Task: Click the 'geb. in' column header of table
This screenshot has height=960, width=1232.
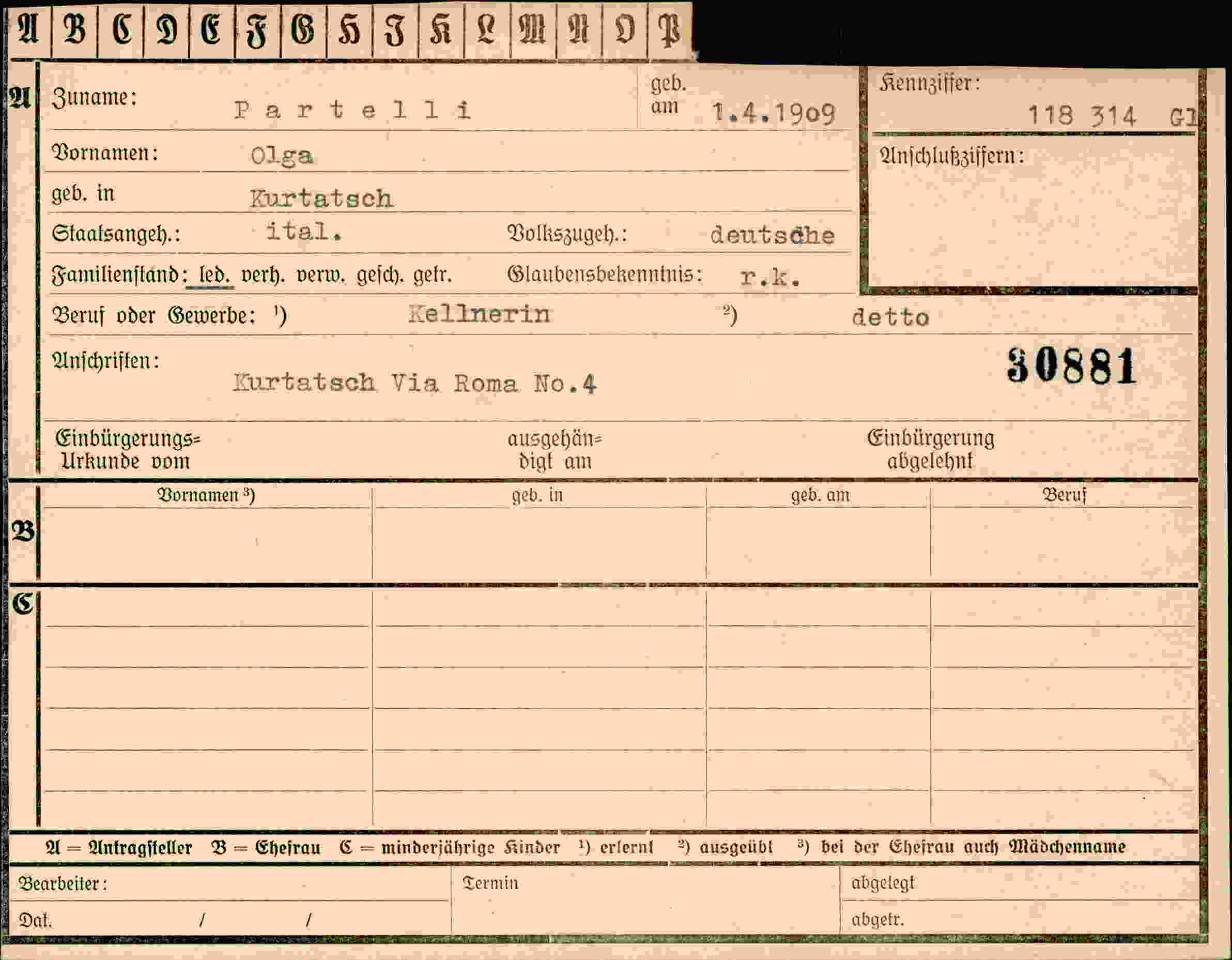Action: tap(537, 495)
